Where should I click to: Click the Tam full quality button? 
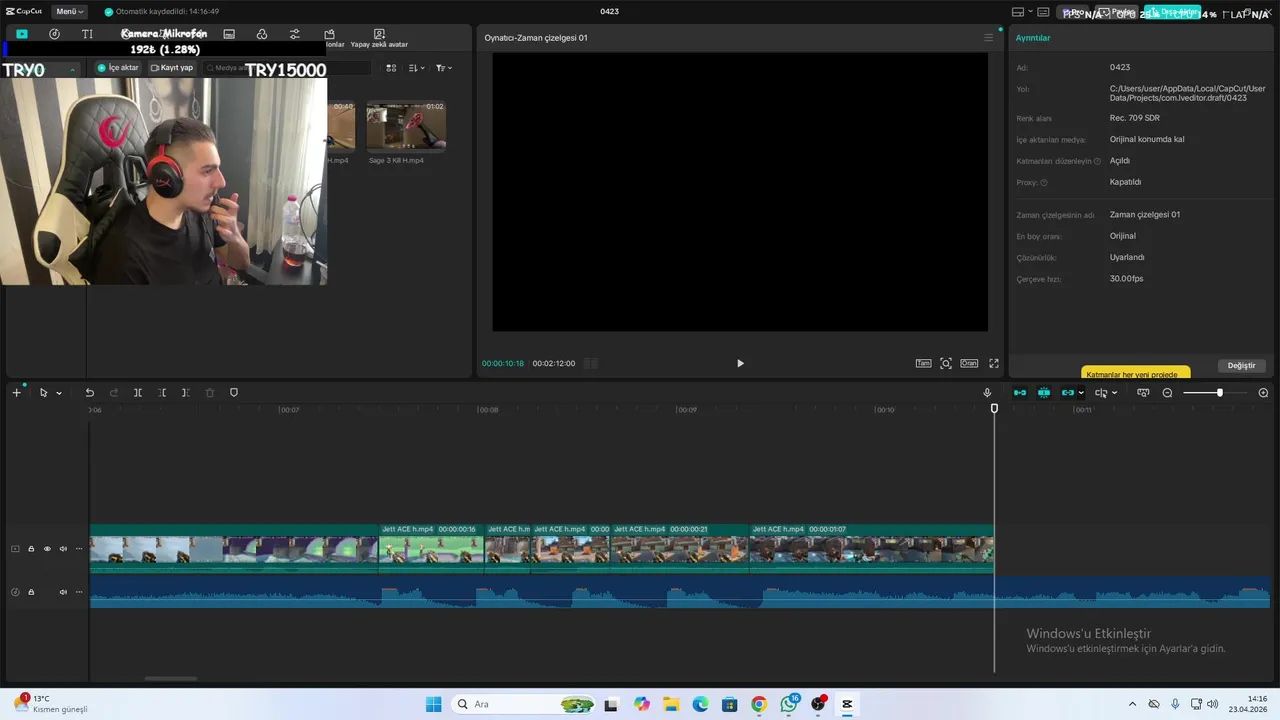(x=924, y=363)
